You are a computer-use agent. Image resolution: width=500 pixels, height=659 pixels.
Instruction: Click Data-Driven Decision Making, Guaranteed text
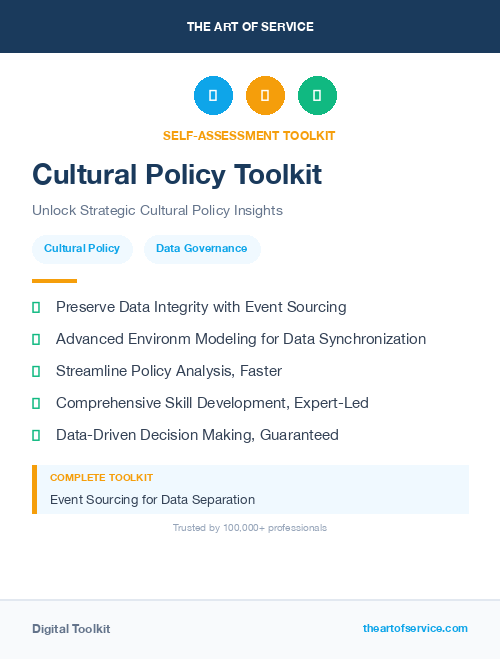pos(197,435)
